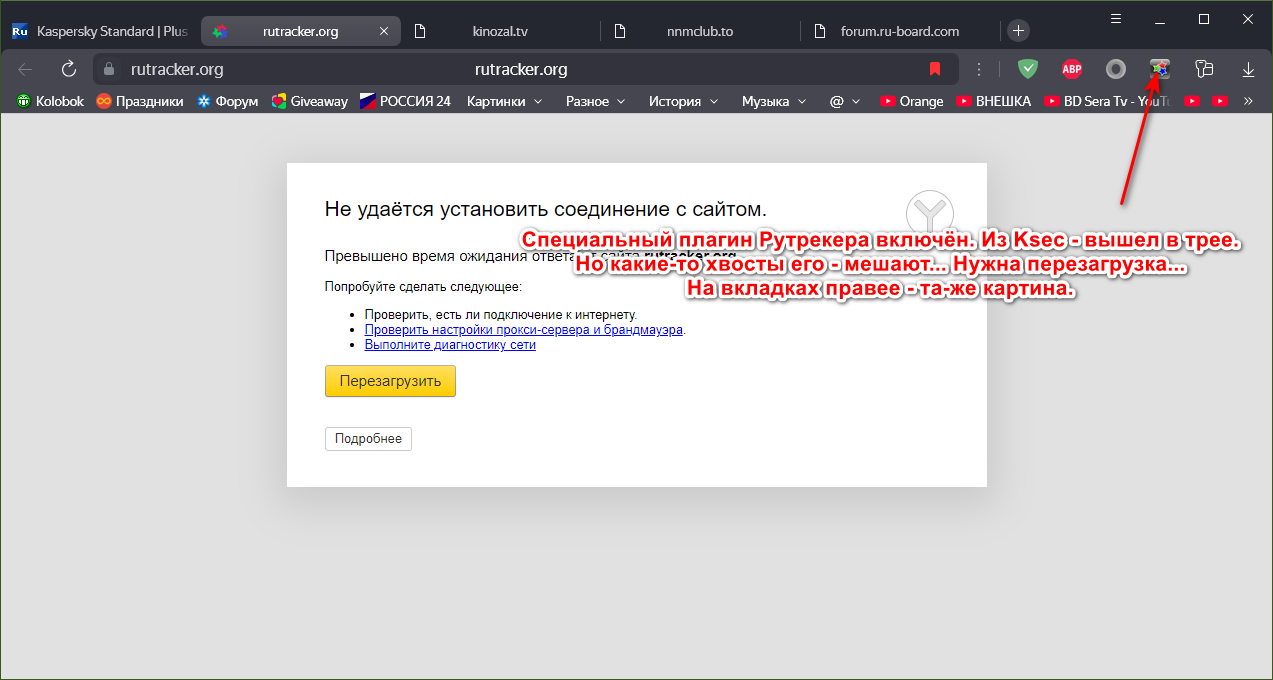The height and width of the screenshot is (680, 1273).
Task: Expand the Картинки bookmarks folder
Action: coord(504,101)
